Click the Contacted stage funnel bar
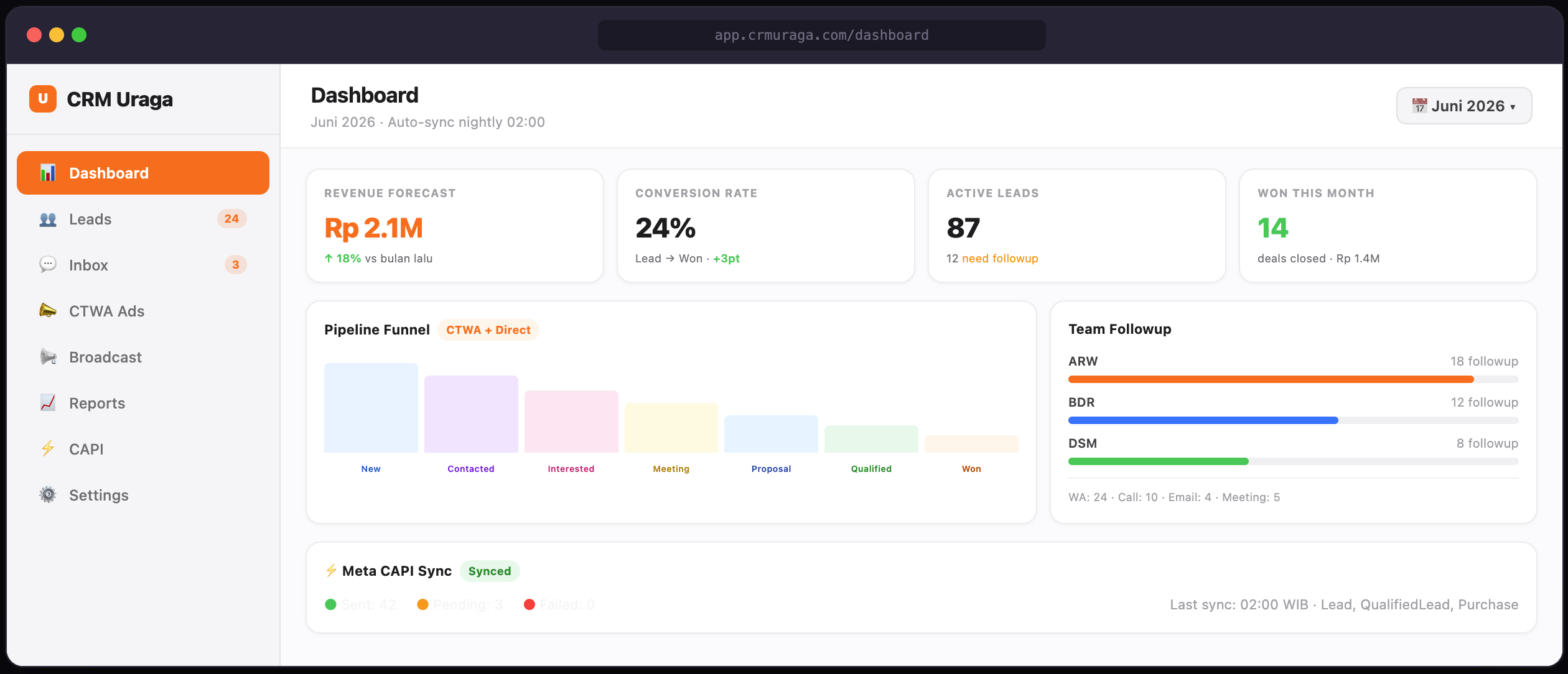Image resolution: width=1568 pixels, height=674 pixels. 471,414
